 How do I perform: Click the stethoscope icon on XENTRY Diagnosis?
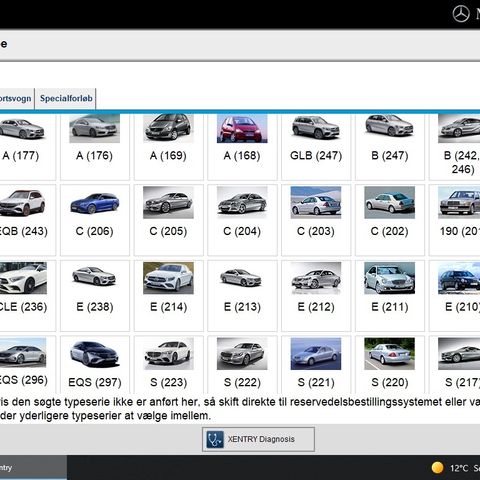coord(215,439)
